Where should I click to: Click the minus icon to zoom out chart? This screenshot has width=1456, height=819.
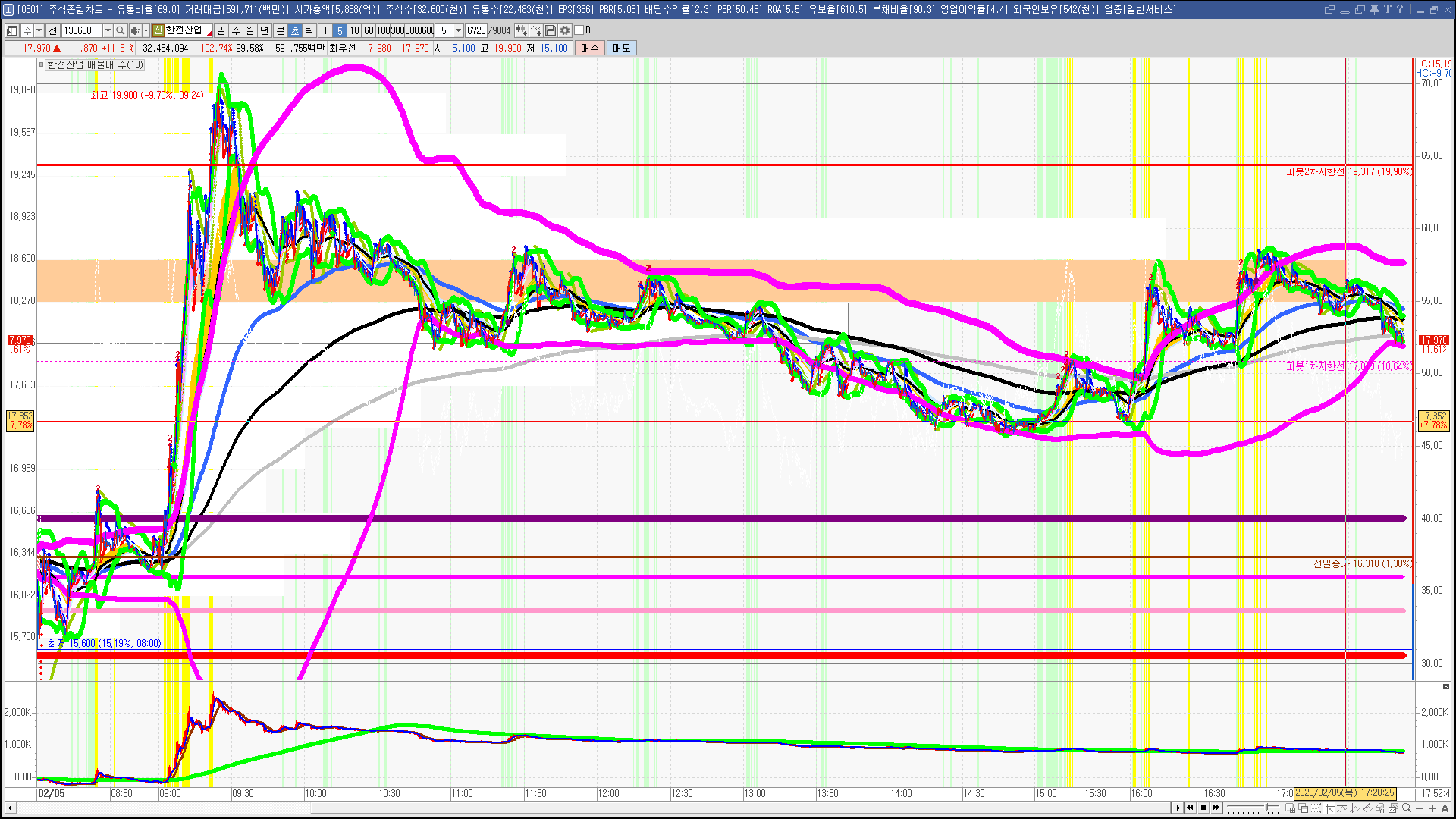pos(1420,808)
